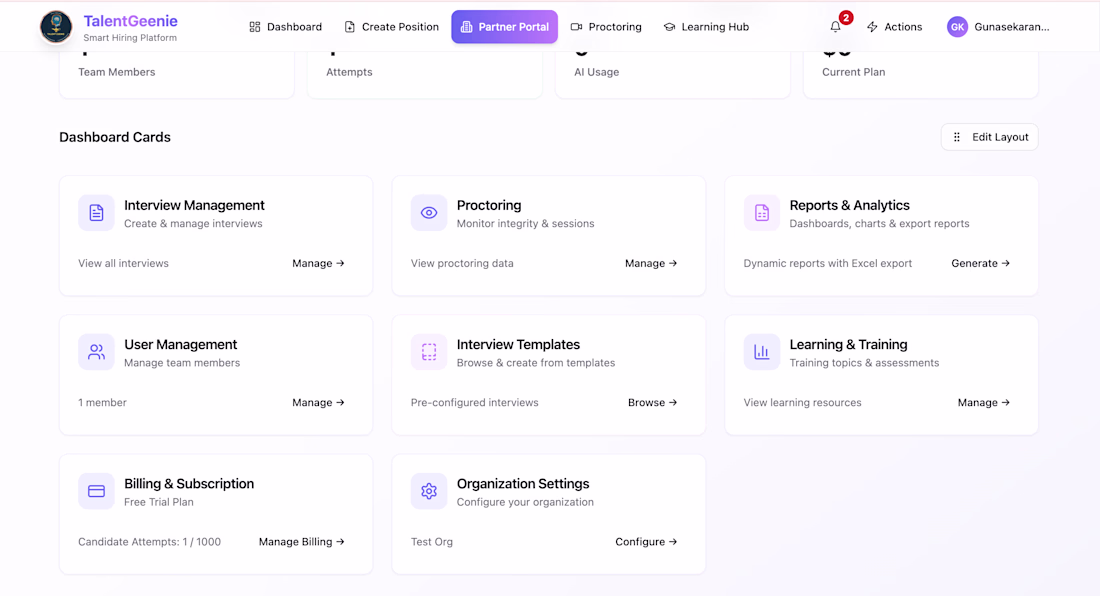Click the Interview Management card title
Image resolution: width=1100 pixels, height=596 pixels.
[194, 205]
